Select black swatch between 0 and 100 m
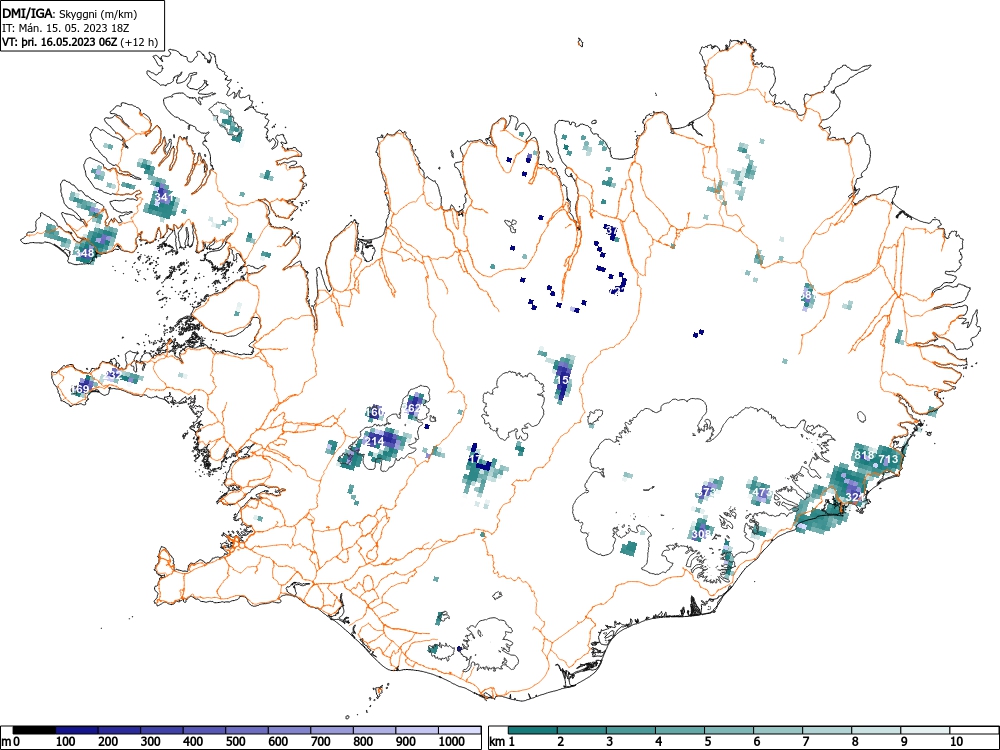1000x750 pixels. pos(34,730)
